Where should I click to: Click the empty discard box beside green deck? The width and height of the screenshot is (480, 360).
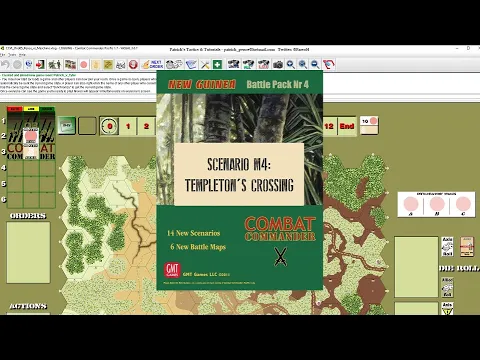tap(87, 125)
